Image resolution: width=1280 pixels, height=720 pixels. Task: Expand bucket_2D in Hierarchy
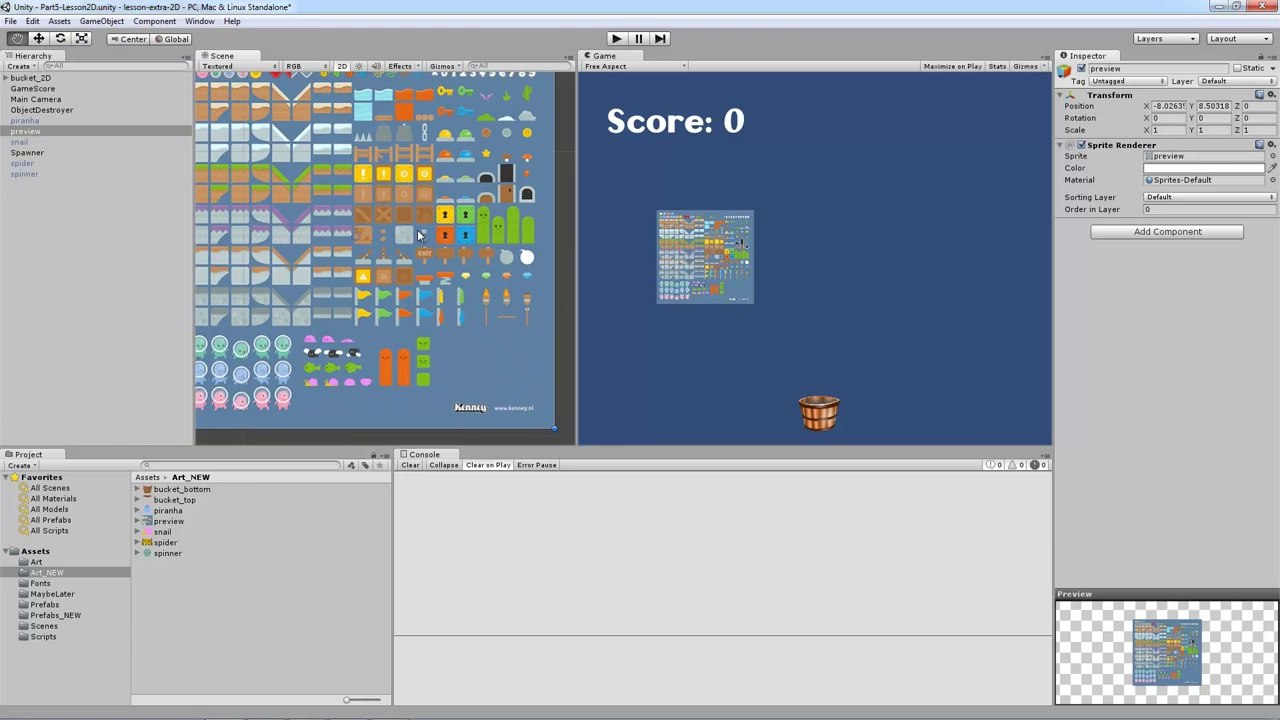6,78
